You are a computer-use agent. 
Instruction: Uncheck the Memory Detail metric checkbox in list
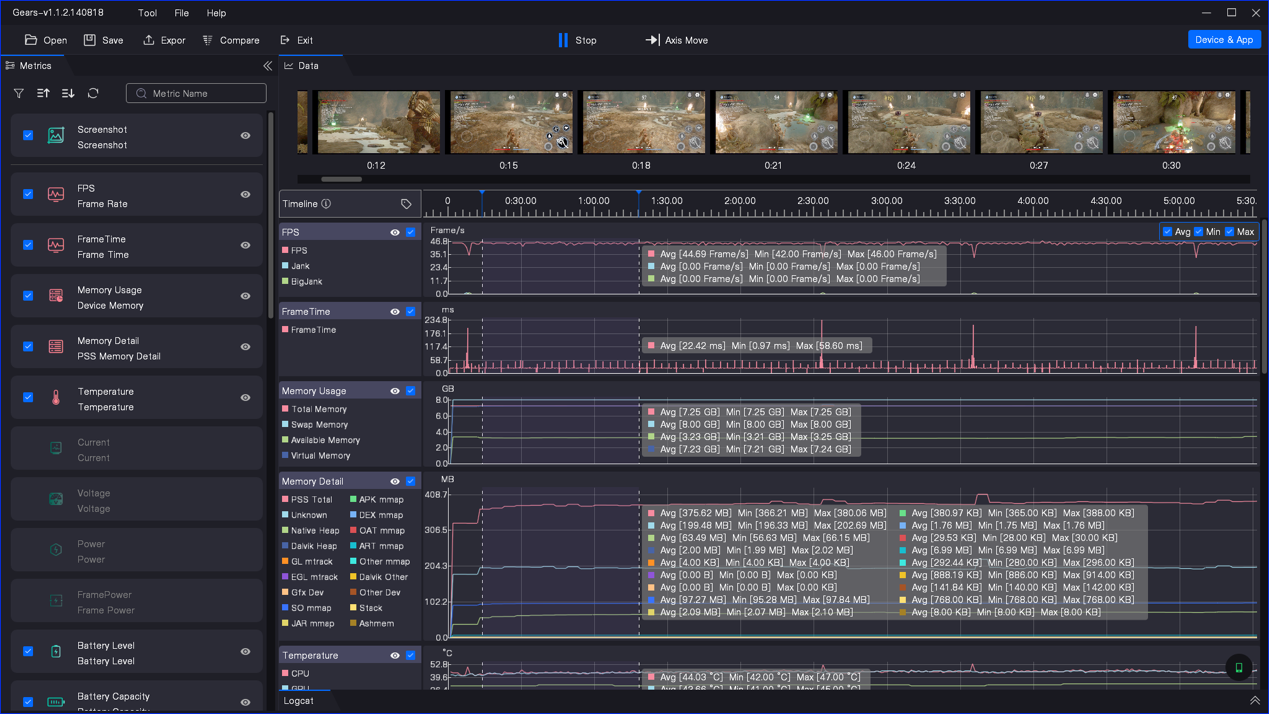click(x=28, y=347)
